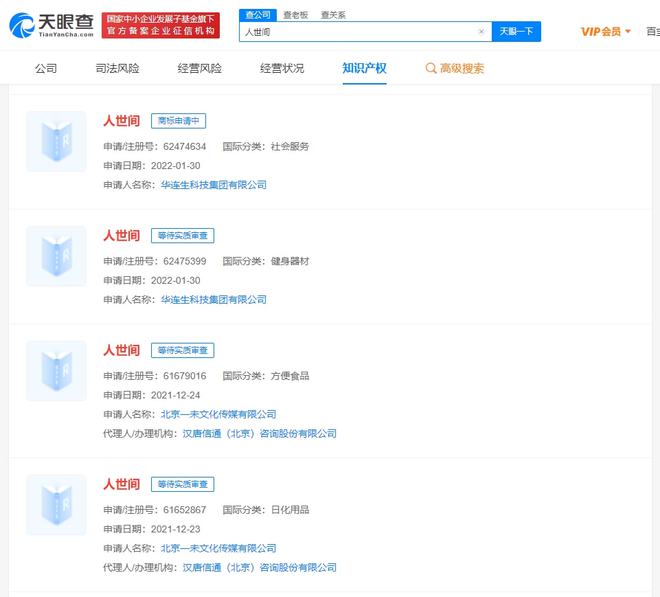Screen dimensions: 660x597
Task: Open the 知识产权 tab
Action: coord(365,68)
